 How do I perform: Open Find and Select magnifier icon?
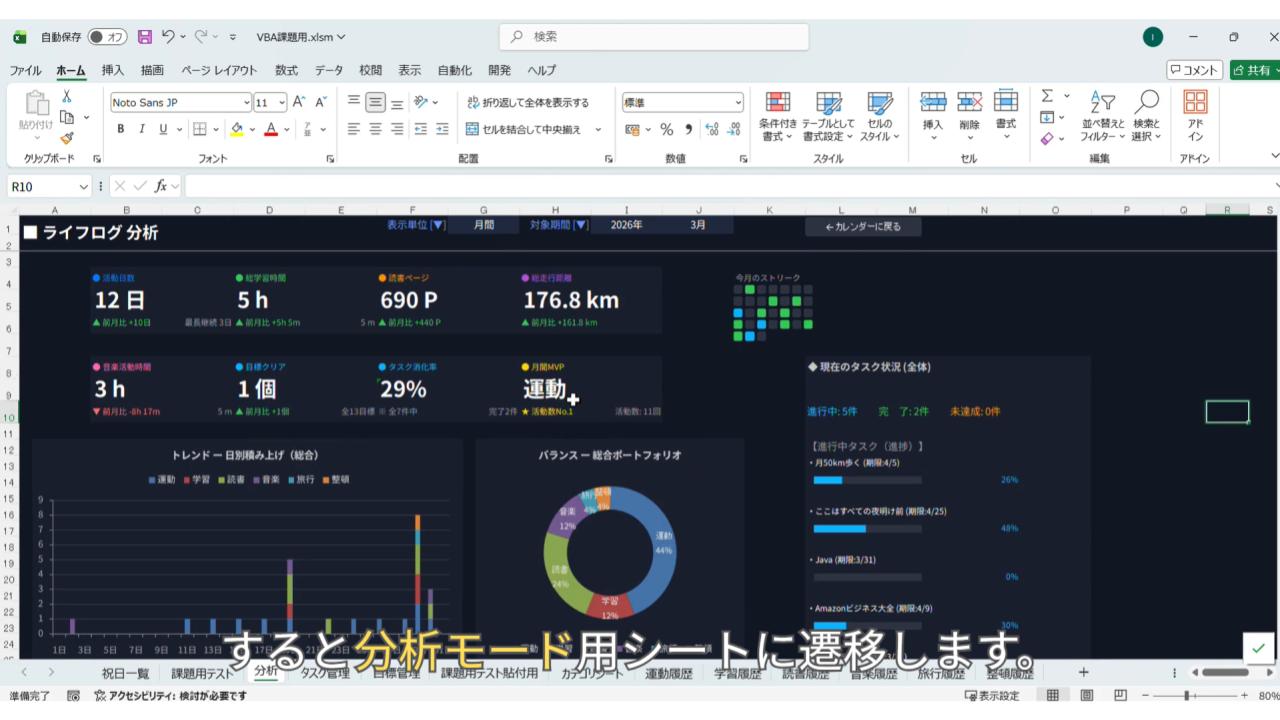coord(1146,117)
